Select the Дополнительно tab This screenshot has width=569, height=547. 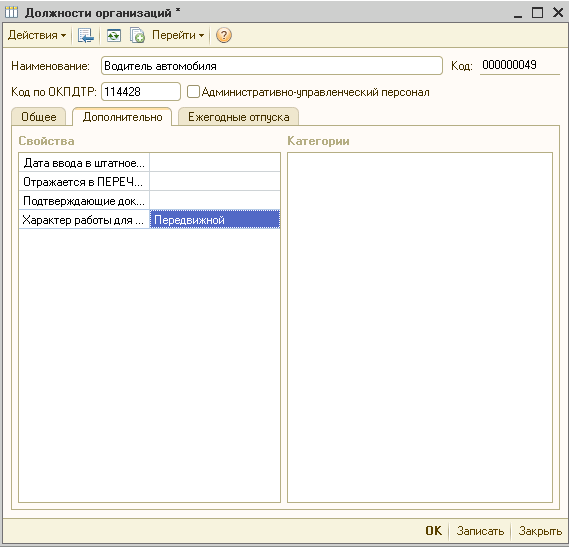(x=122, y=117)
